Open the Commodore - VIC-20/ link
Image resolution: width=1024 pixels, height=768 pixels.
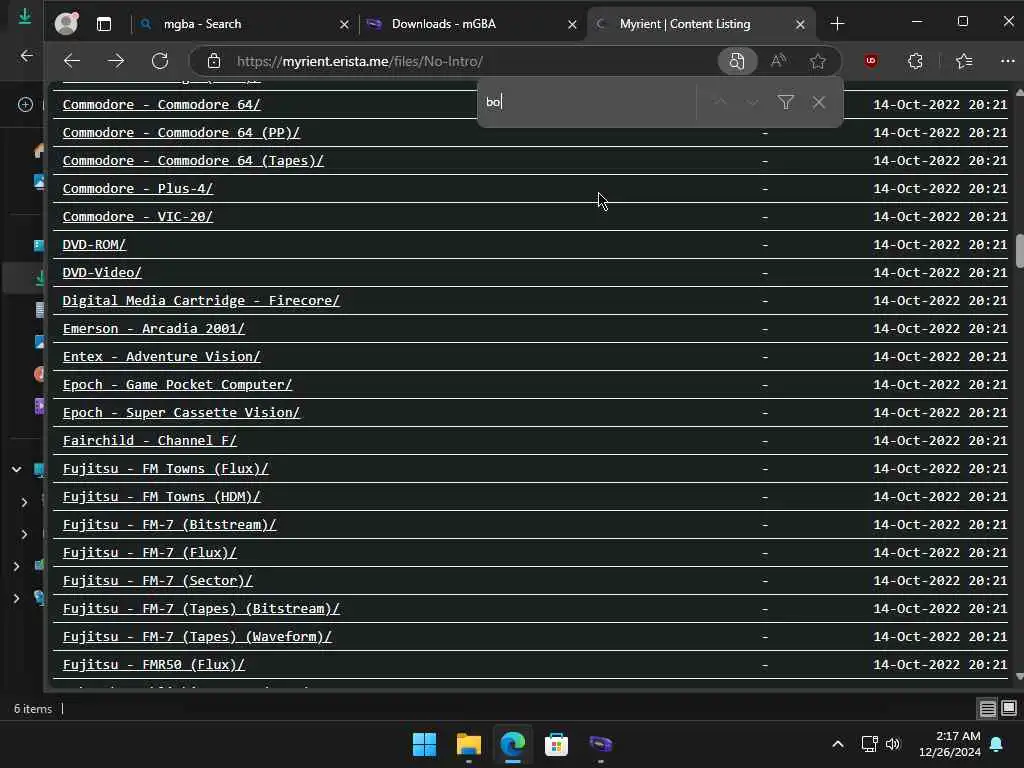pos(138,217)
